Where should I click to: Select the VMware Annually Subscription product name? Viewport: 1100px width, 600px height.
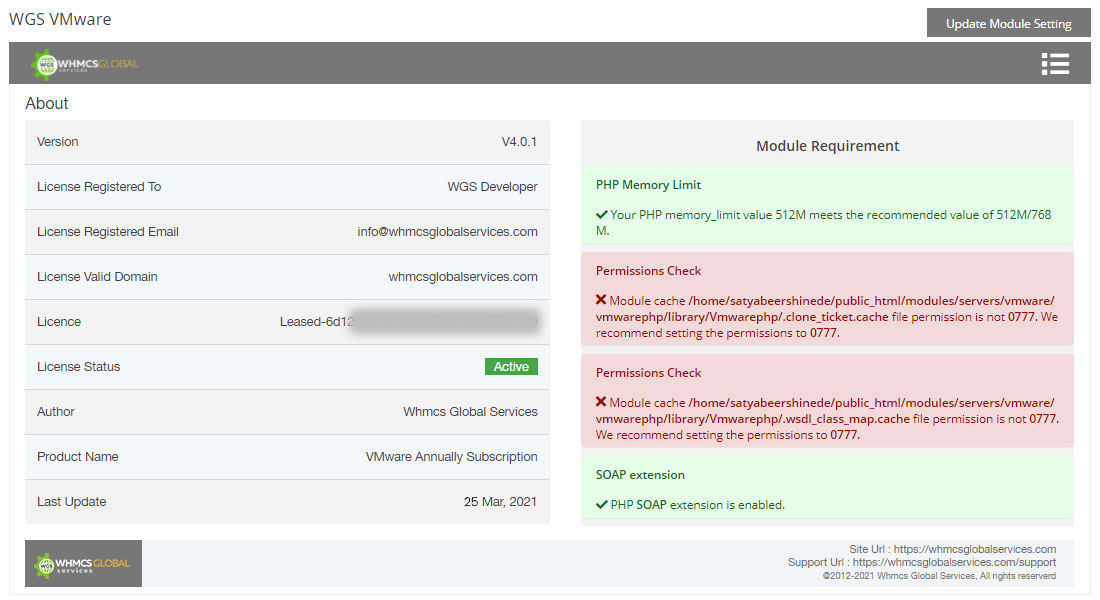point(451,457)
